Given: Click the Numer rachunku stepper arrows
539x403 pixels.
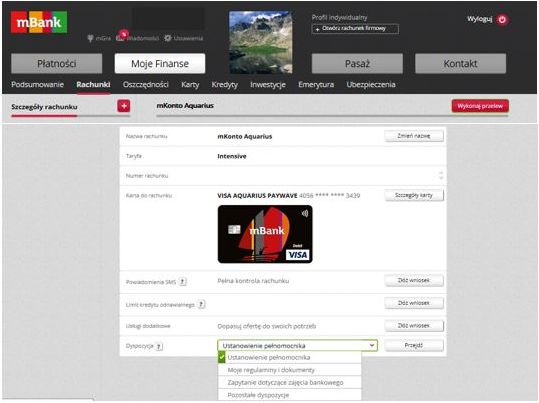Looking at the screenshot, I should click(x=441, y=175).
